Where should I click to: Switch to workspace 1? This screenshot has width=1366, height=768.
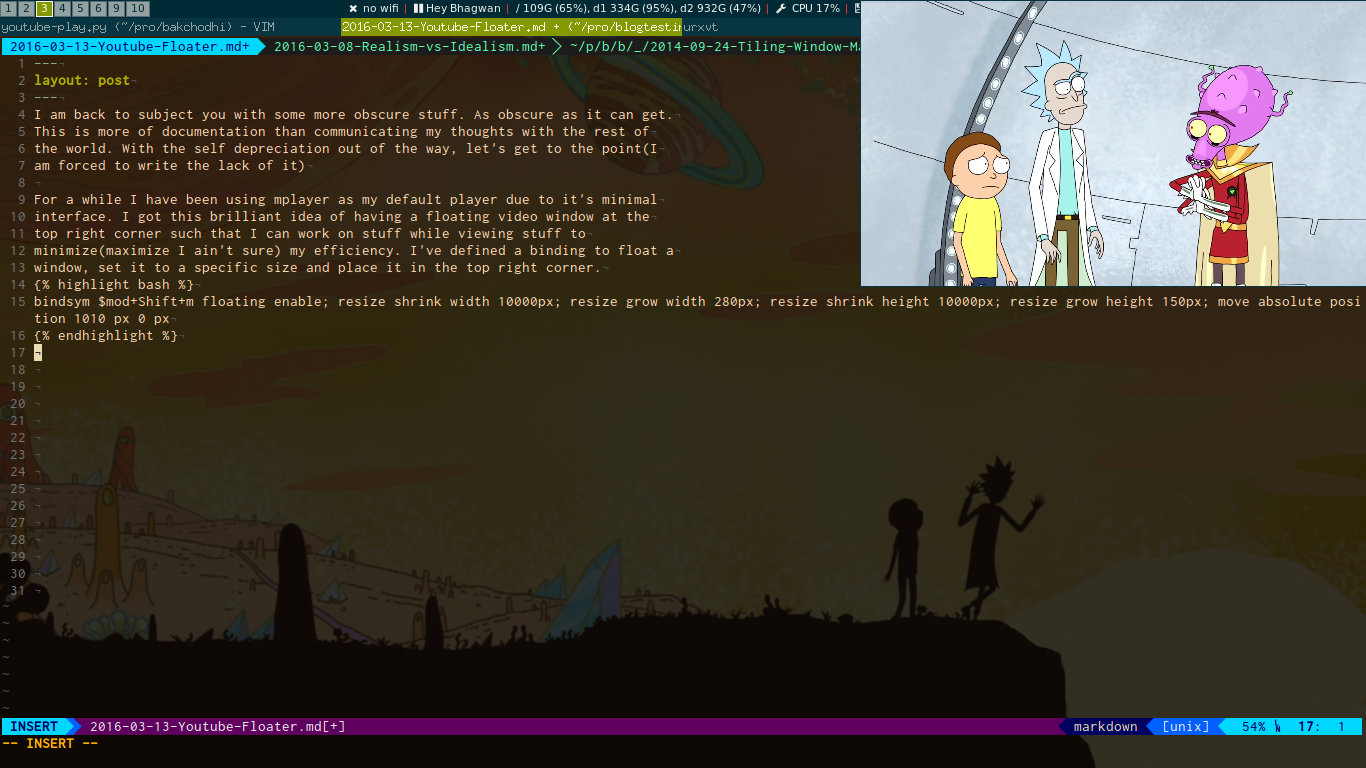8,8
